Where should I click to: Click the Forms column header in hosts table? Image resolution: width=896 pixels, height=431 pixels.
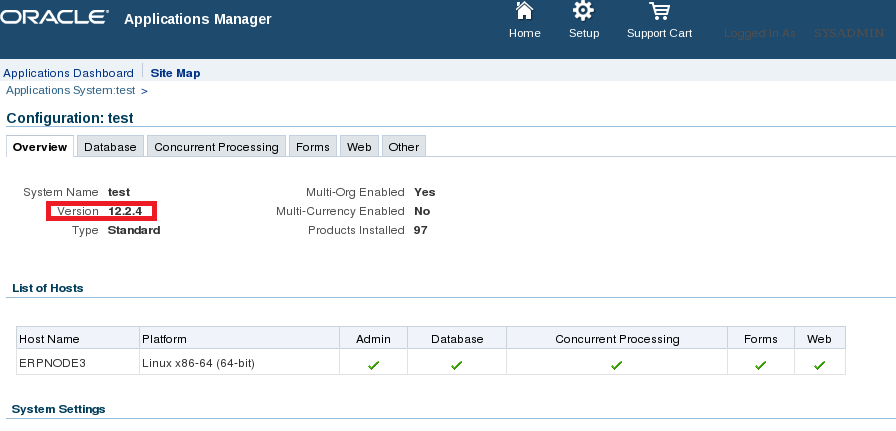pos(761,339)
